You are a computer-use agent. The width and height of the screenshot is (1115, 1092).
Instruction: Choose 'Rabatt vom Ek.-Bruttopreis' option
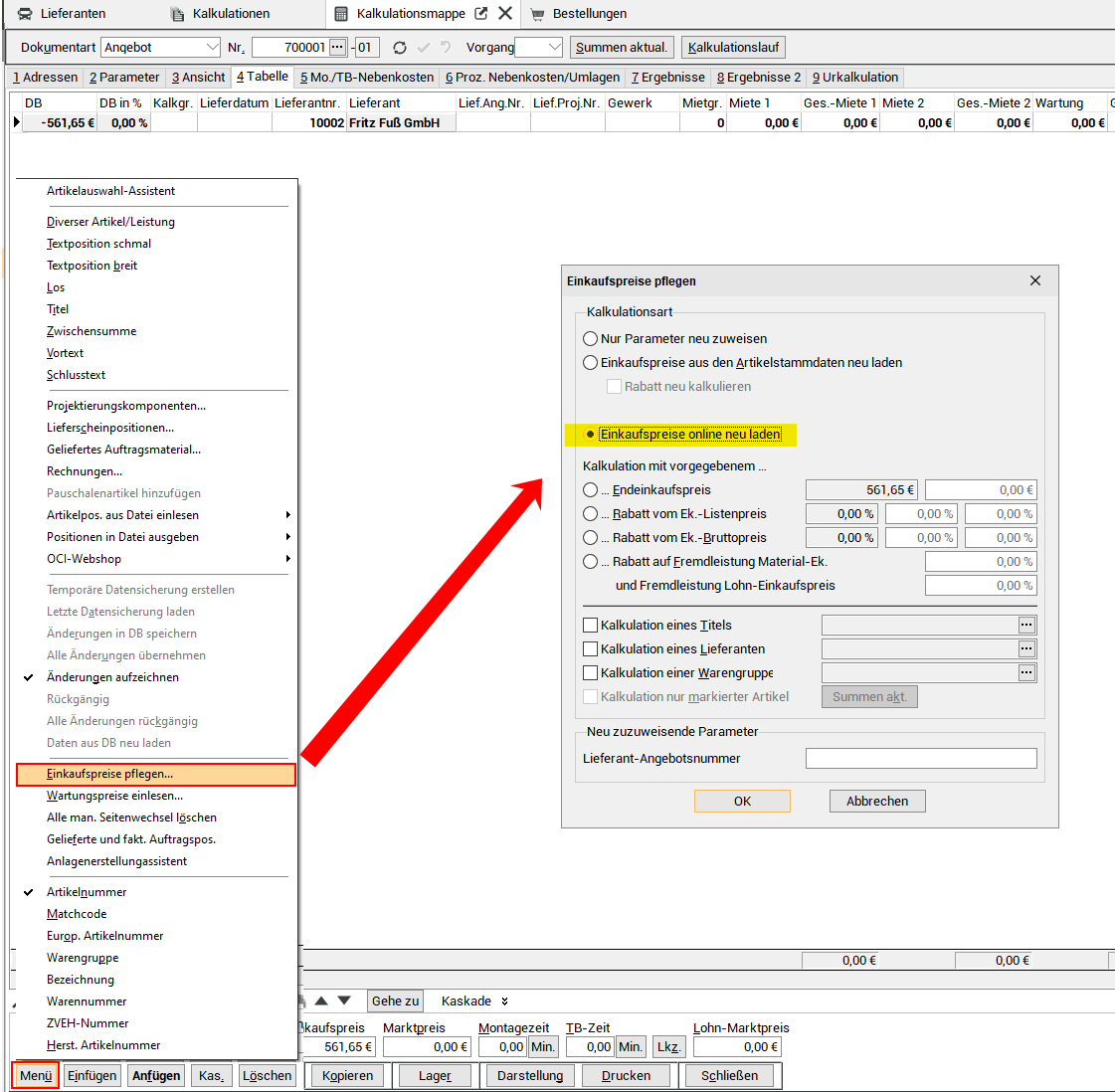point(590,537)
